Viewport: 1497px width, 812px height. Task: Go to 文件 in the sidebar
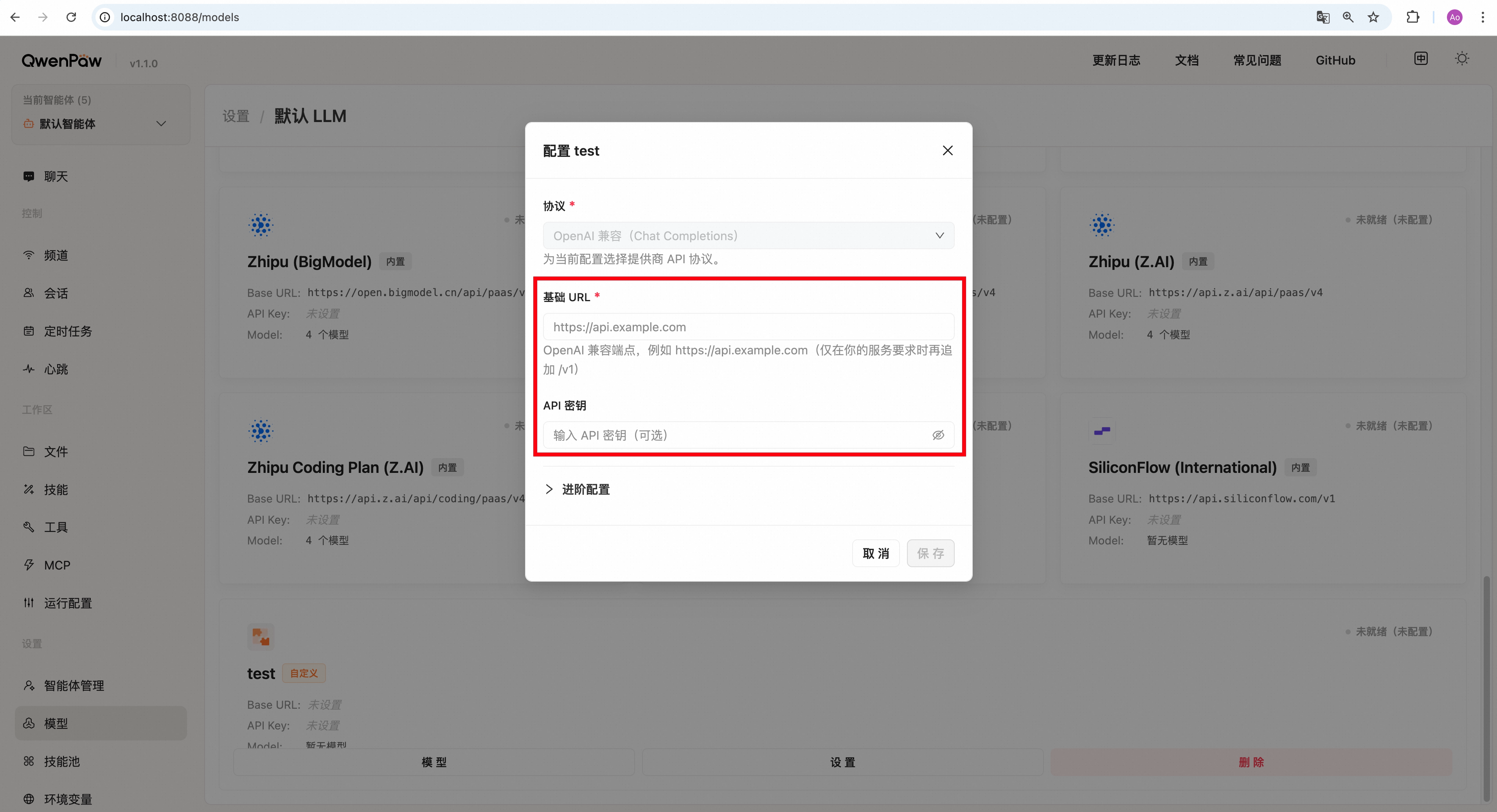pyautogui.click(x=101, y=452)
